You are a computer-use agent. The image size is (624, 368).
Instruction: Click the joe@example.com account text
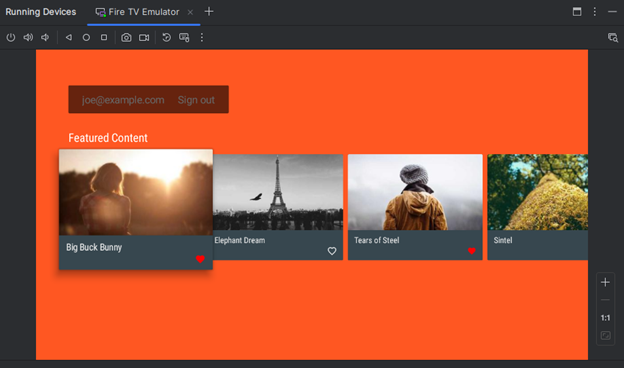123,100
